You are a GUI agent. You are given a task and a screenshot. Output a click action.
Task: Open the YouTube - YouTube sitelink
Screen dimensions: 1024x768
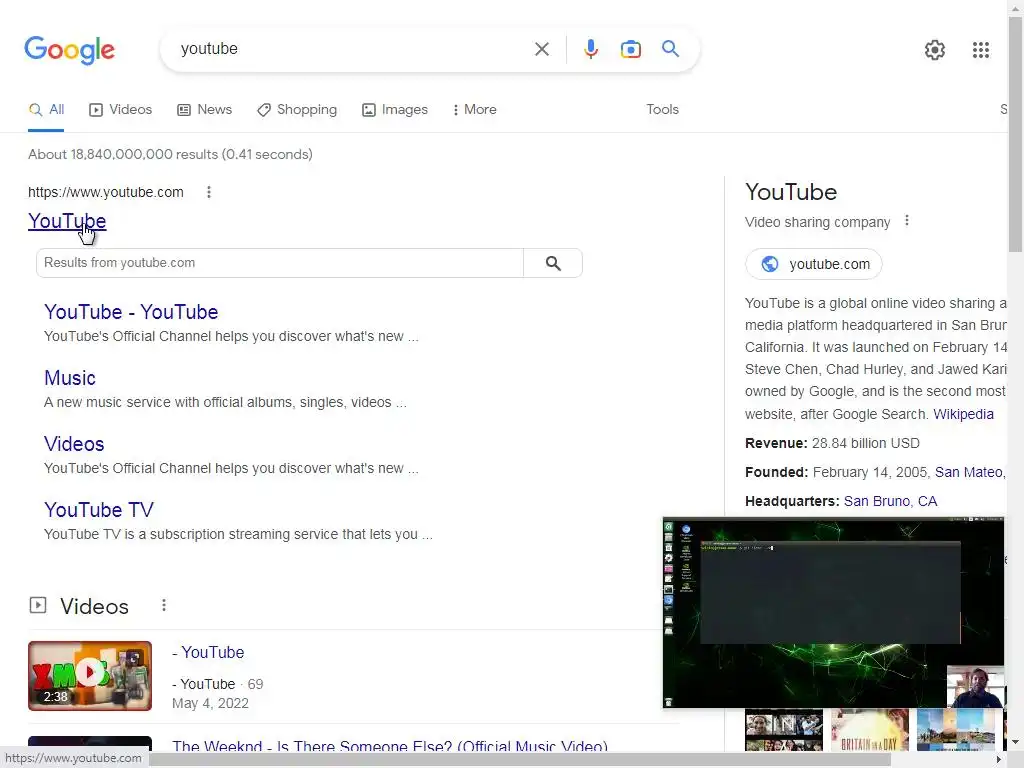tap(131, 312)
